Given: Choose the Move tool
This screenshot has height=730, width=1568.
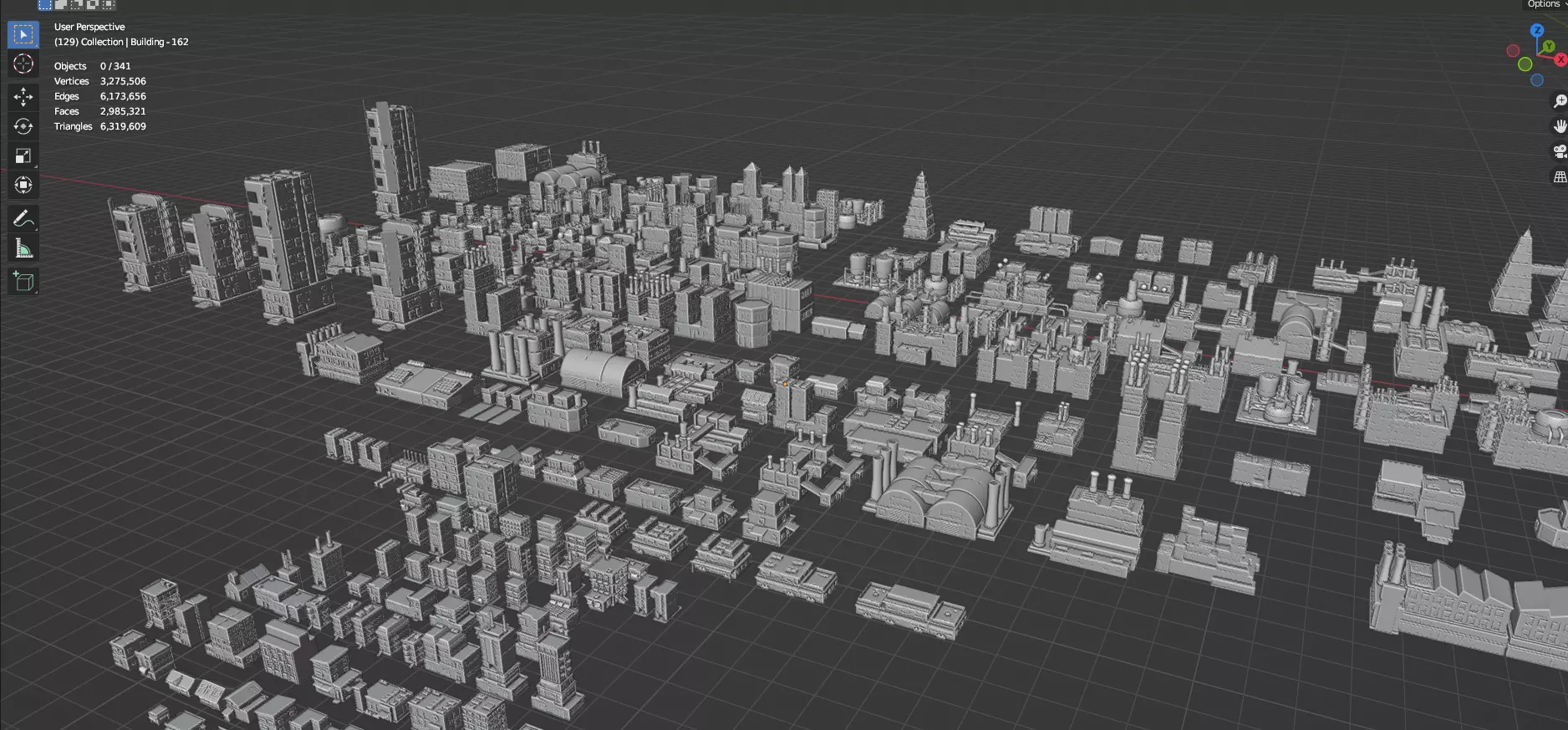Looking at the screenshot, I should [x=23, y=97].
